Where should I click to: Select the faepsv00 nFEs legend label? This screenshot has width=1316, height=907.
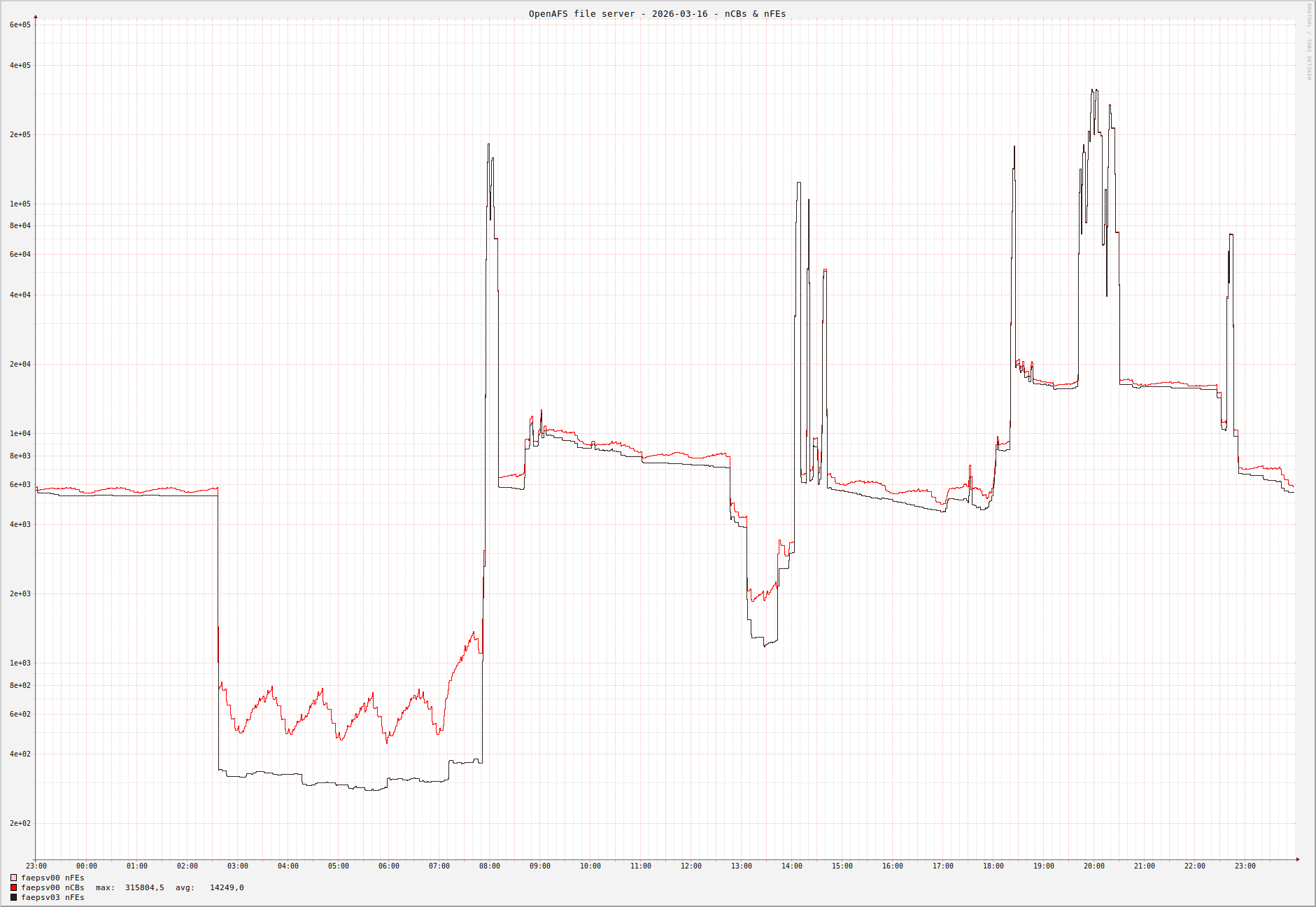click(52, 878)
